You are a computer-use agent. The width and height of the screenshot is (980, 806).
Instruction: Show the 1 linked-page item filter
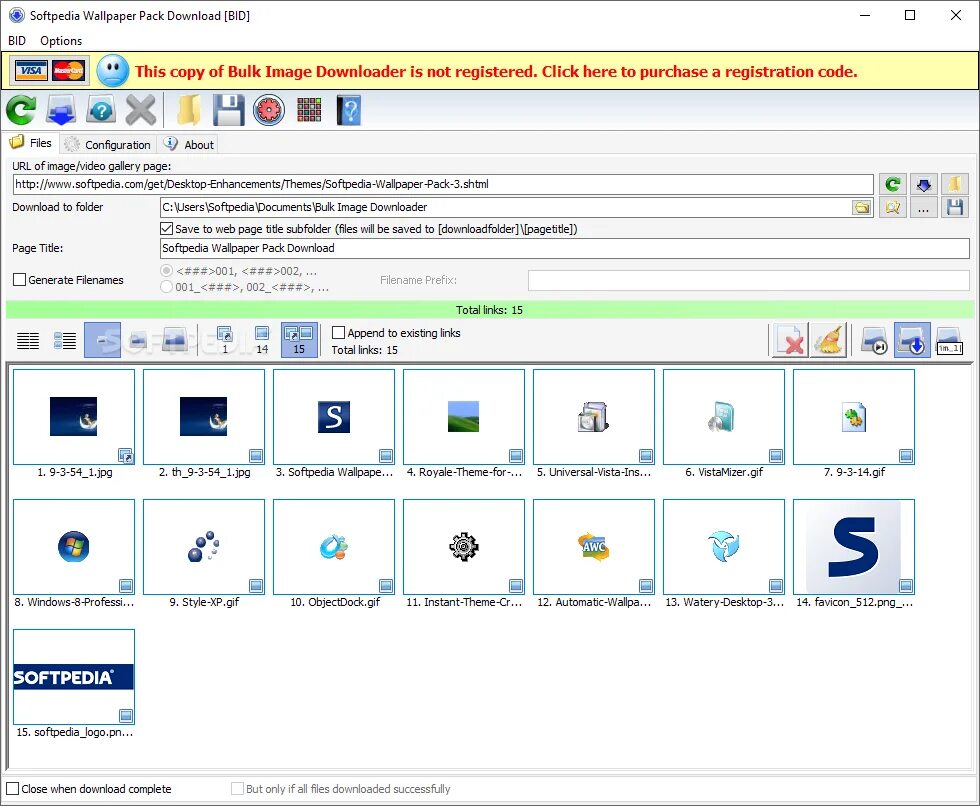click(x=225, y=341)
